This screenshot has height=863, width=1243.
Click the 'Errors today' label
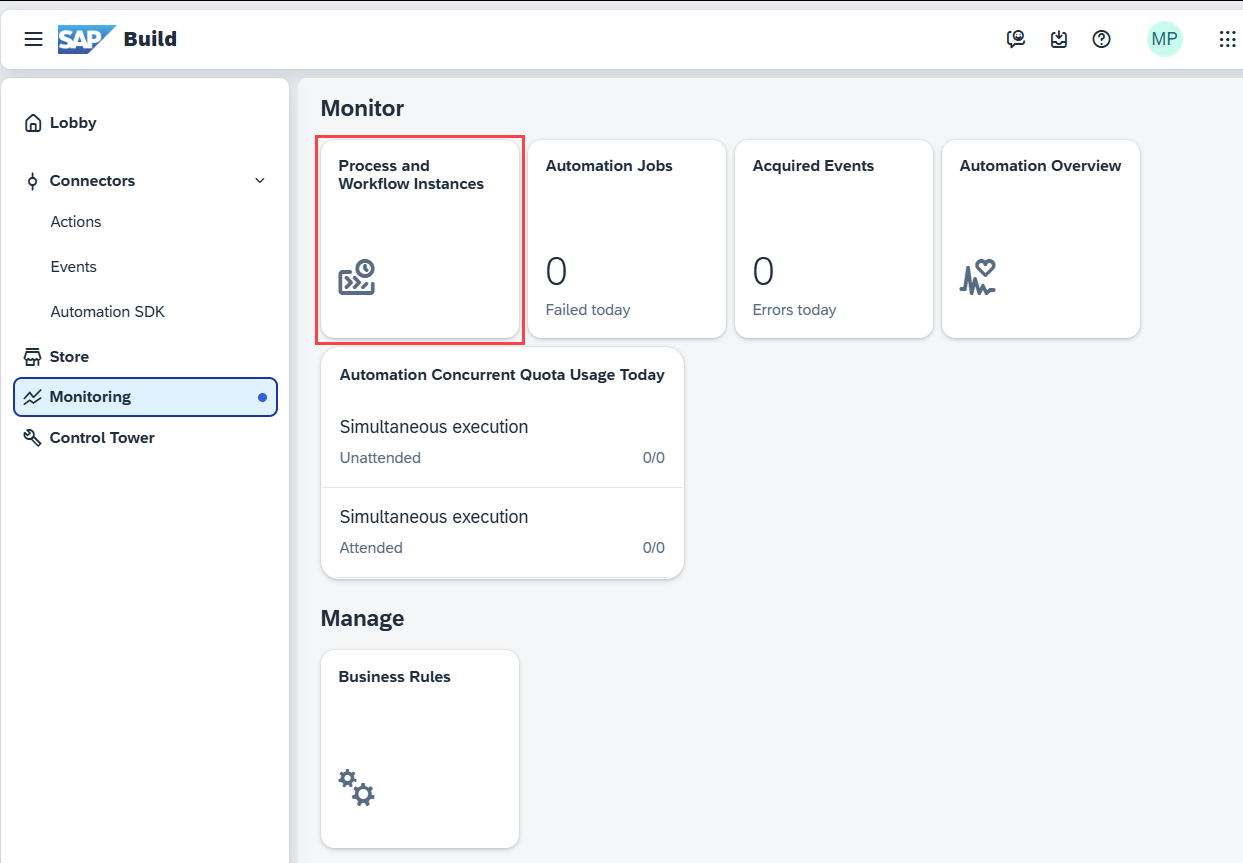[794, 310]
